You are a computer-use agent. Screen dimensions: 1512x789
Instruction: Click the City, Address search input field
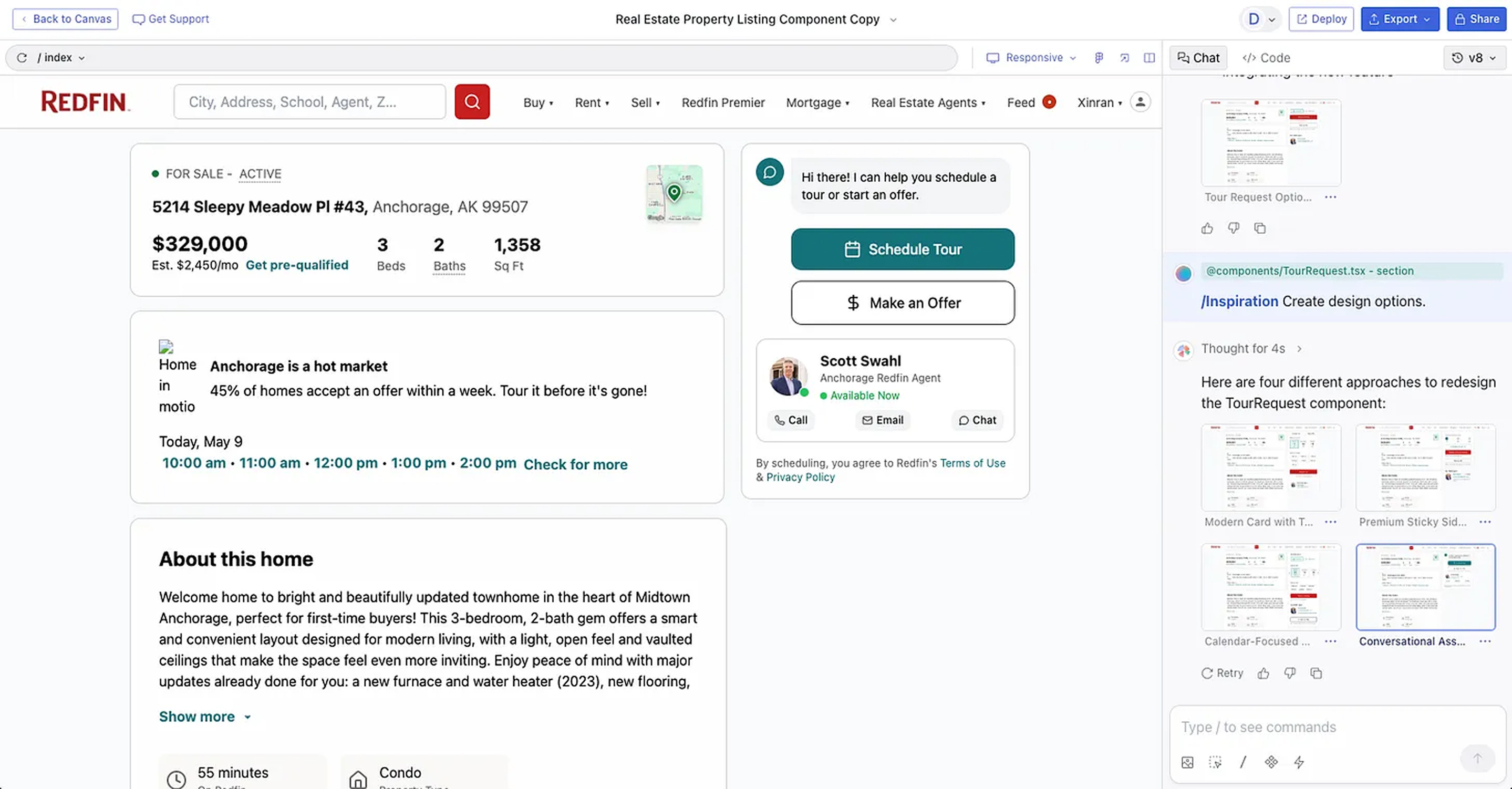[x=309, y=101]
